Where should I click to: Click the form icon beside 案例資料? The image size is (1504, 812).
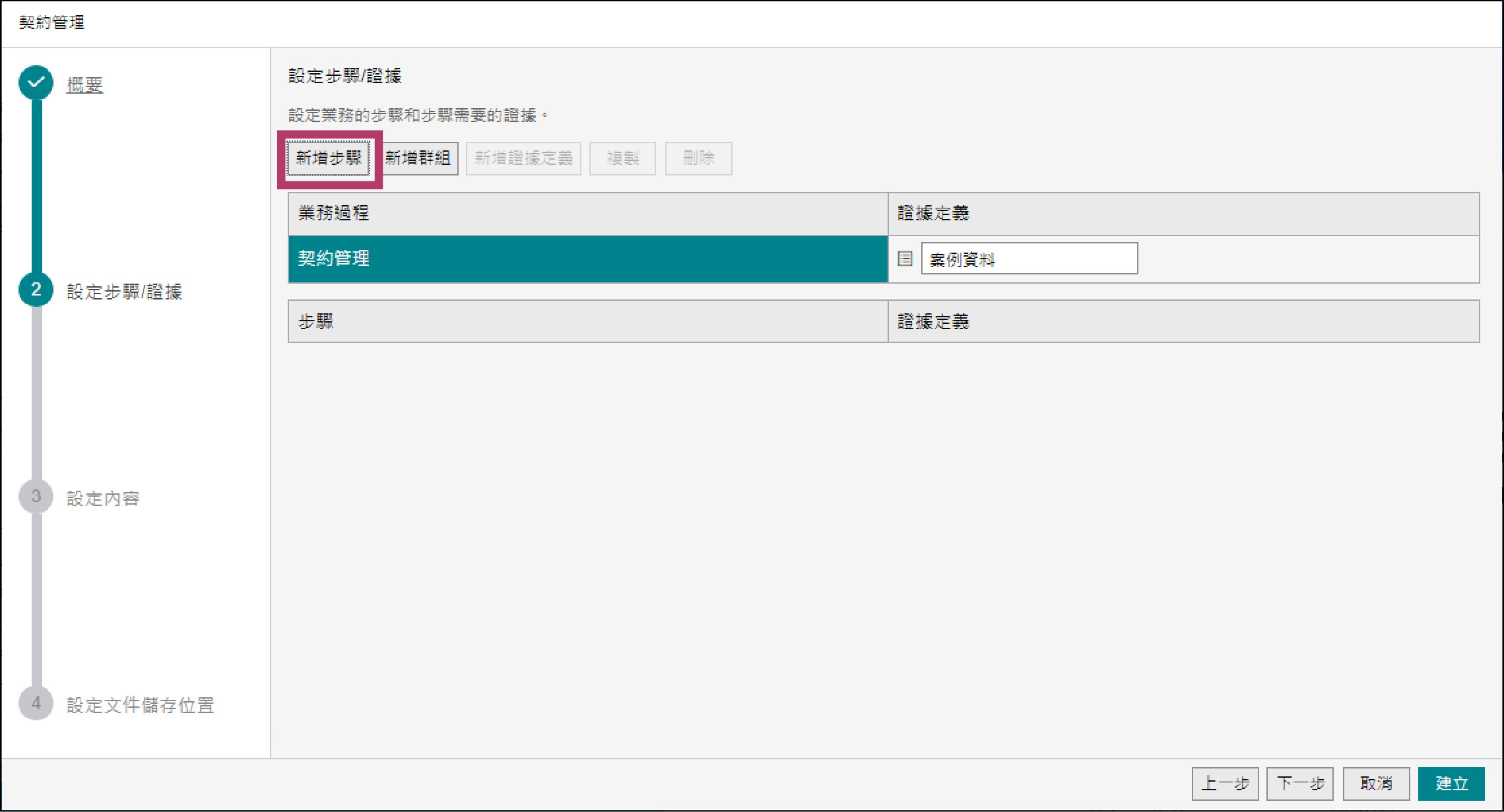coord(905,259)
